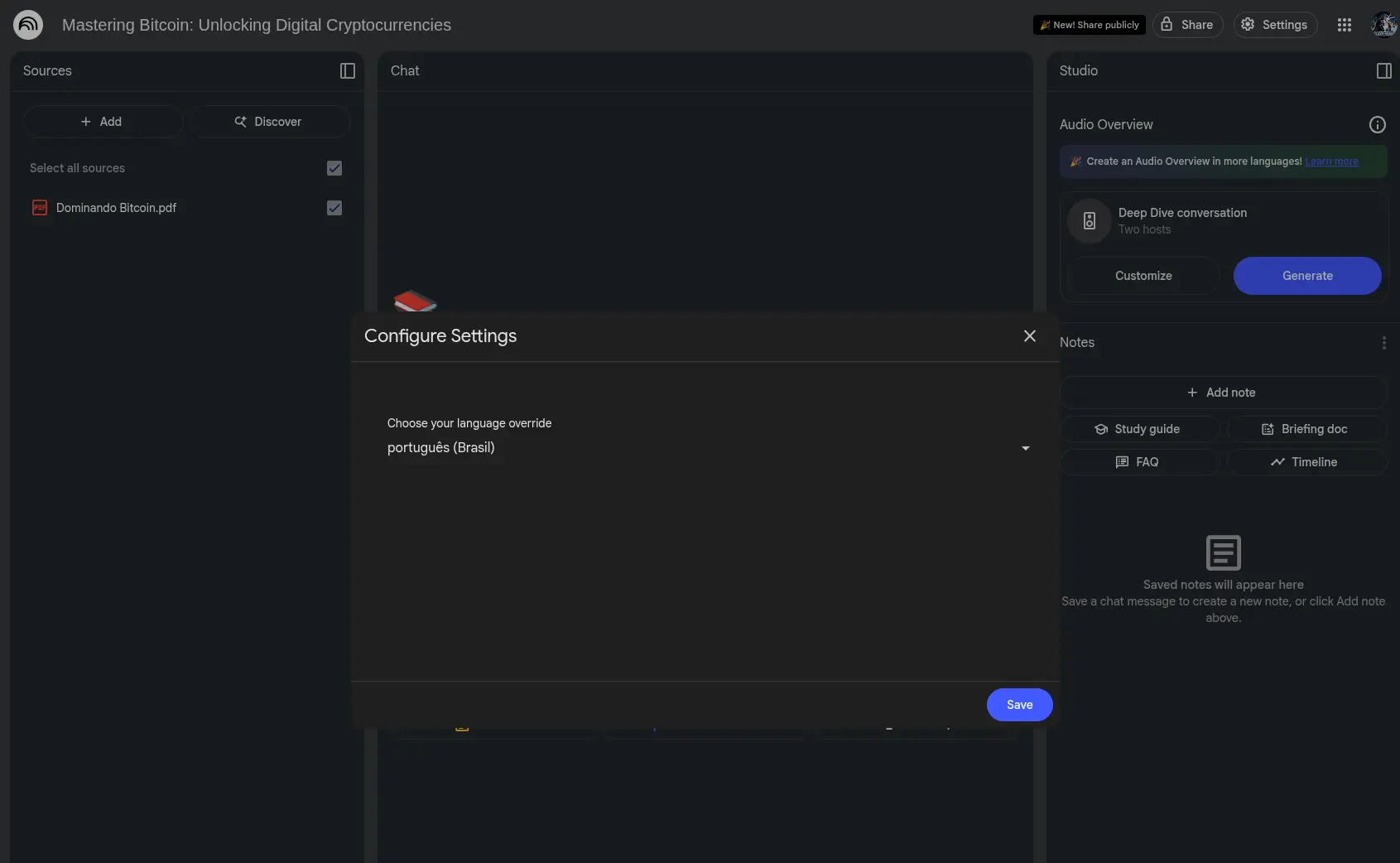The height and width of the screenshot is (863, 1400).
Task: Click the Notes heading
Action: [1077, 343]
